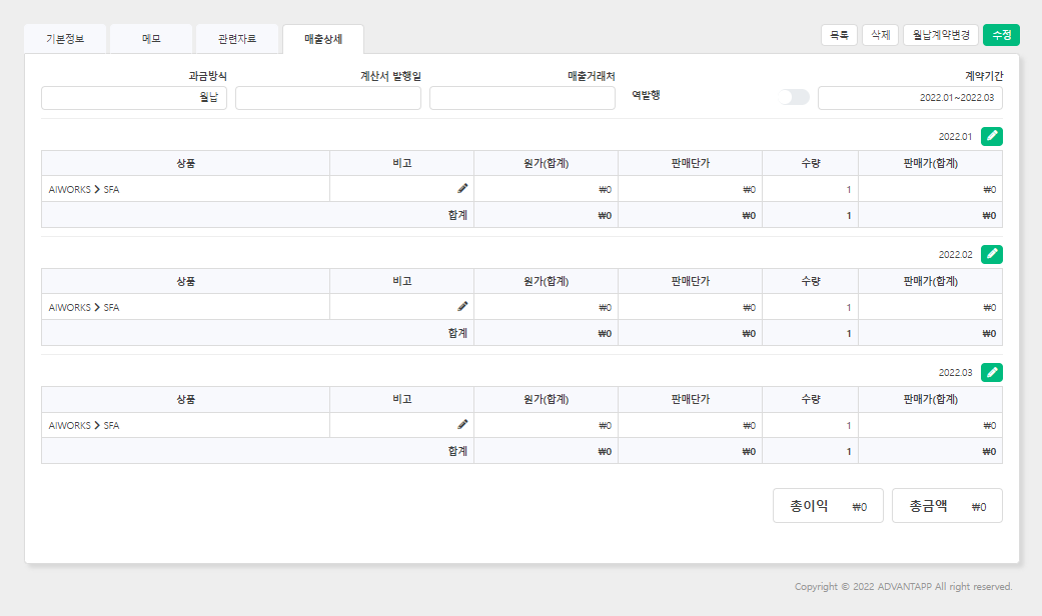Click the 2022.03 period label
Screen dimensions: 1042x616
[955, 373]
